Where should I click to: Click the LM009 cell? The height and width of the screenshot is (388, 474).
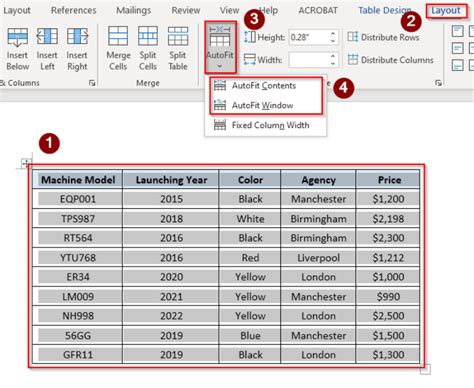(78, 296)
